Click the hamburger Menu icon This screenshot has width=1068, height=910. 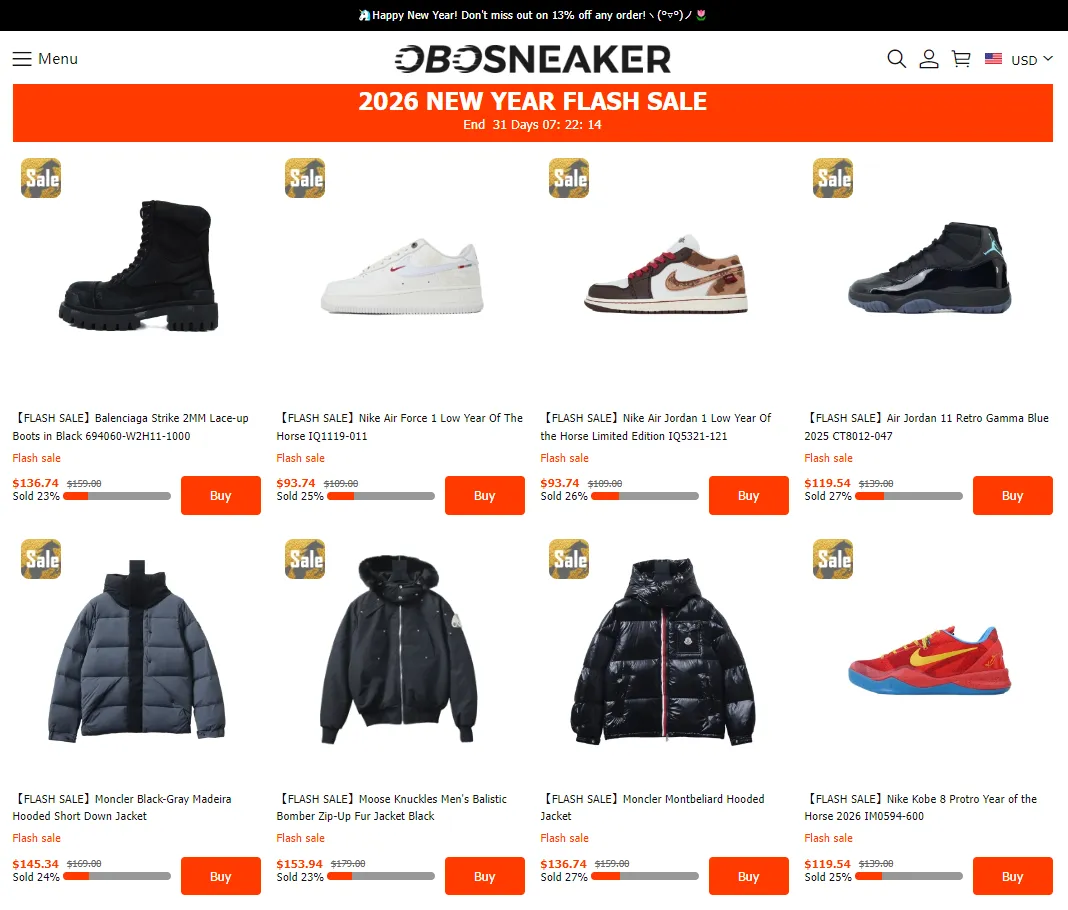(22, 59)
